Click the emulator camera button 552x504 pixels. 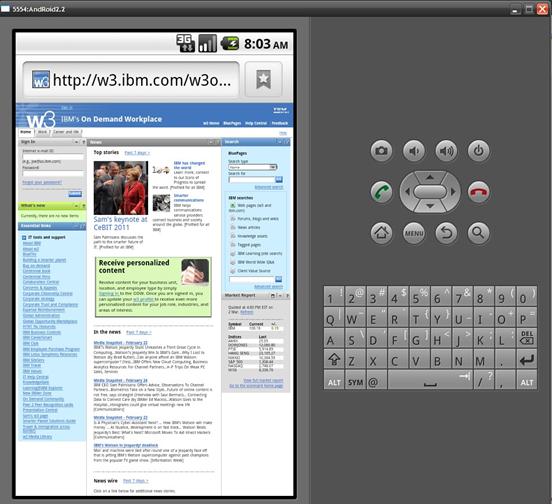coord(381,151)
